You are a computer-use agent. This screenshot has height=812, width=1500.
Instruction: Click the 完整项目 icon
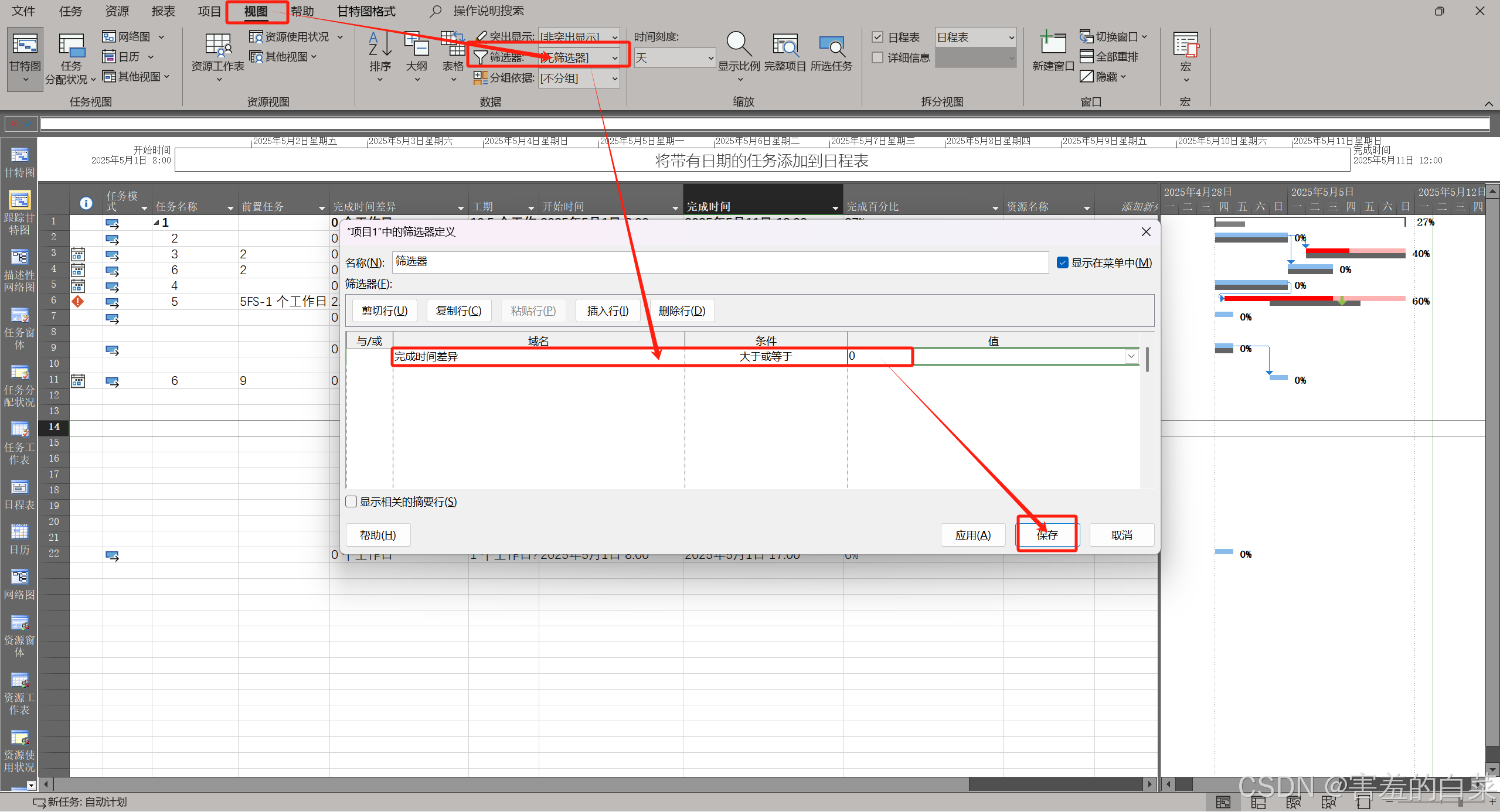point(785,46)
